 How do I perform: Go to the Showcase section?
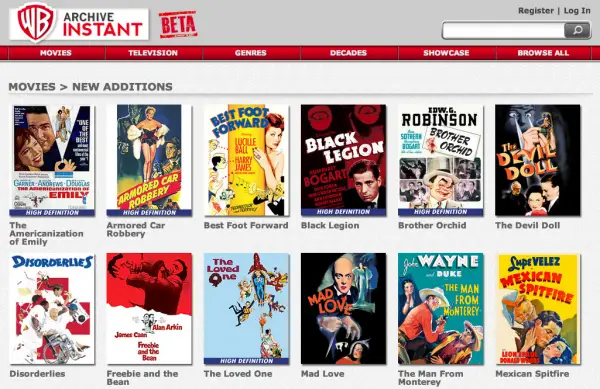coord(446,53)
